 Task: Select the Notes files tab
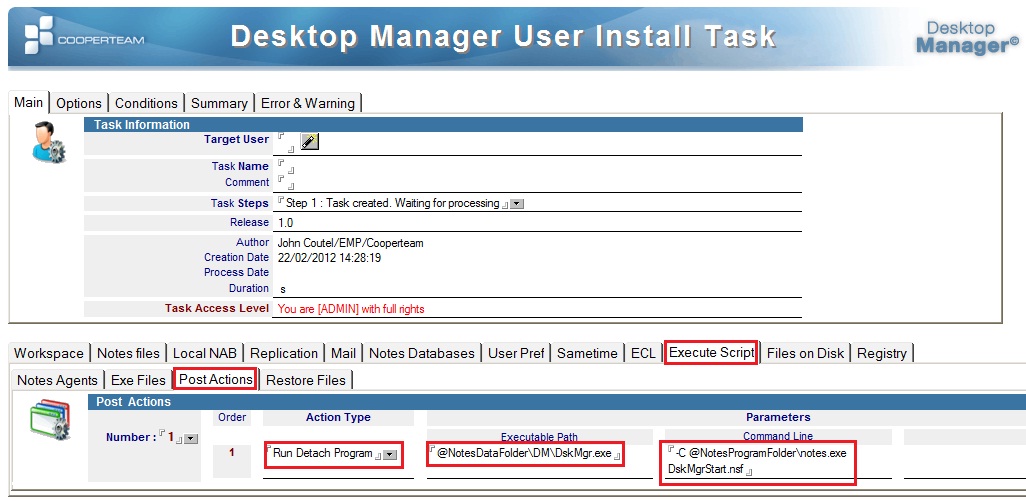pos(128,353)
